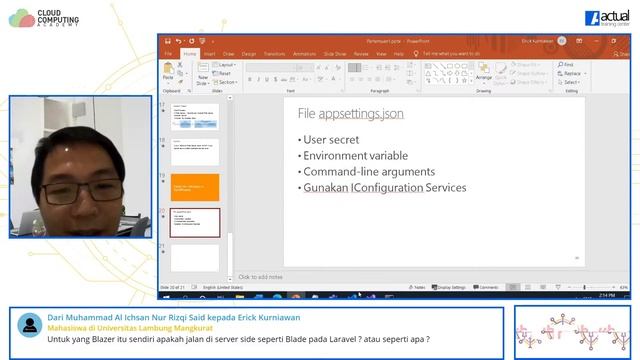Click the Erick Kurniawan account avatar

click(x=562, y=41)
